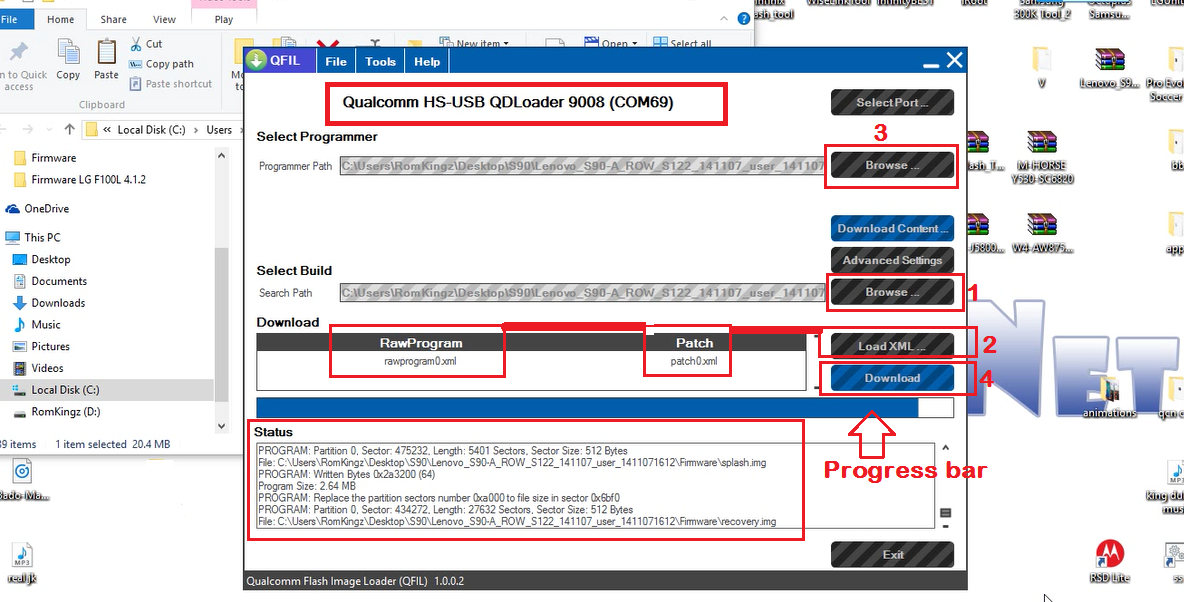Click the Up arrow in Explorer navigation
This screenshot has height=602, width=1184.
pos(69,130)
